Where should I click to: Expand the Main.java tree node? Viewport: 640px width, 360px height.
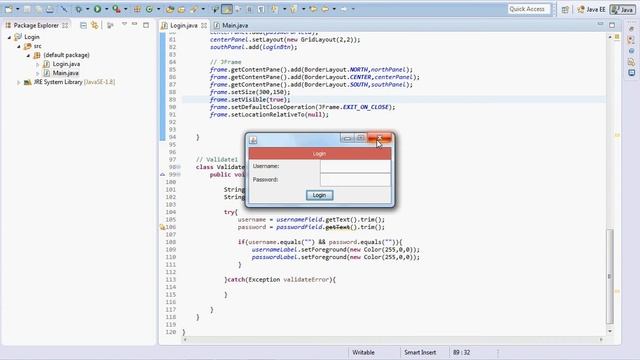click(38, 73)
